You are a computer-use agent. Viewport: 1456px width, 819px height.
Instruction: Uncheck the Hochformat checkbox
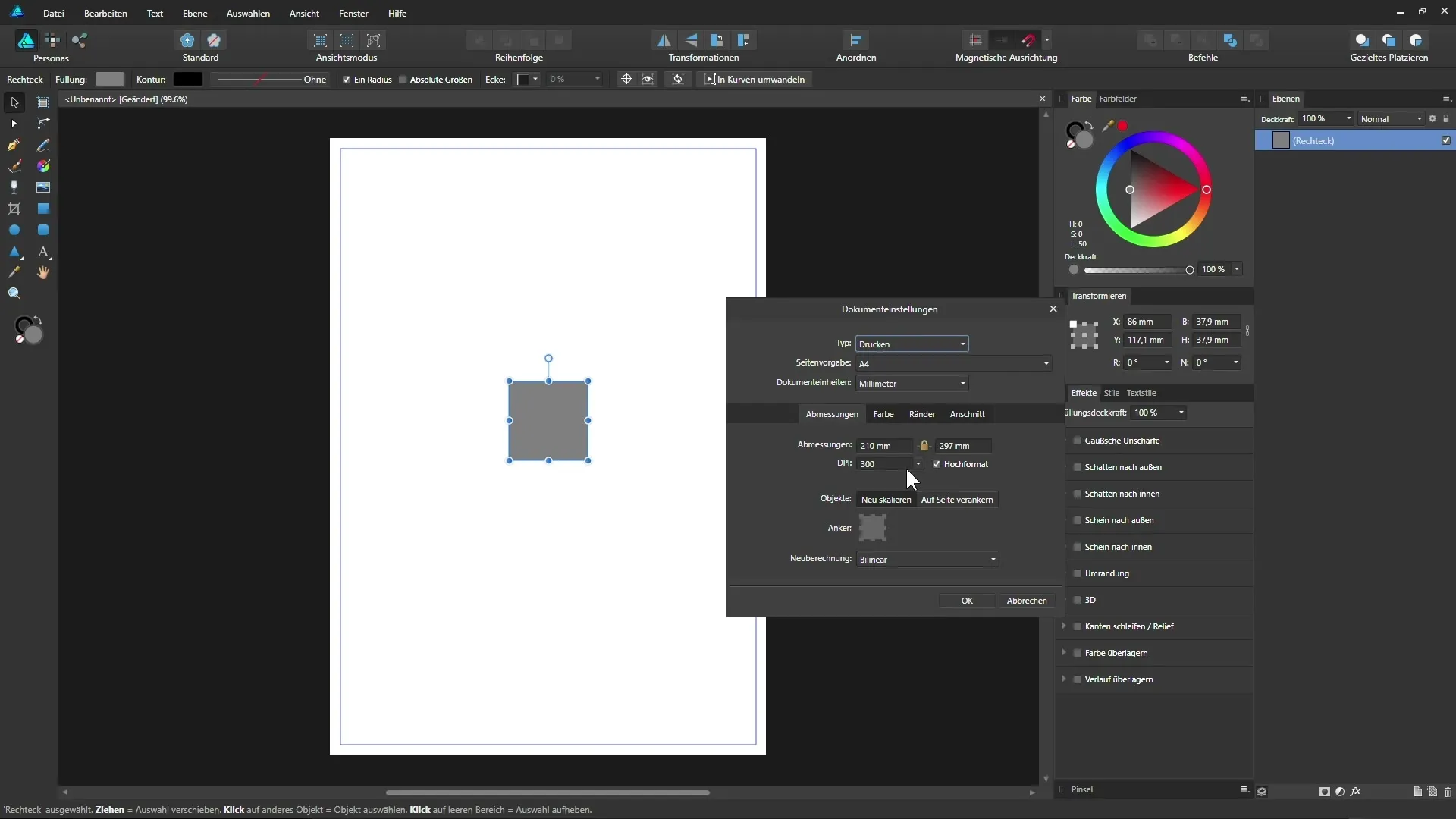pos(937,464)
